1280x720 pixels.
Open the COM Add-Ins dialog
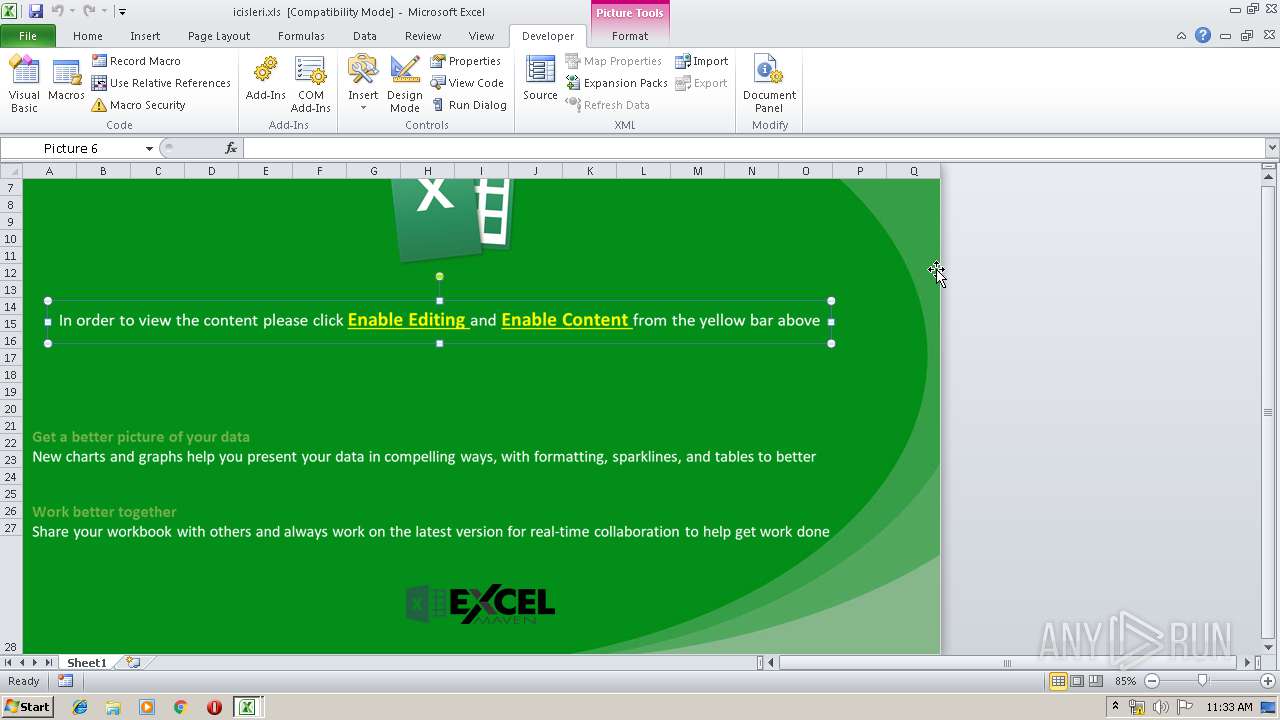(x=310, y=84)
